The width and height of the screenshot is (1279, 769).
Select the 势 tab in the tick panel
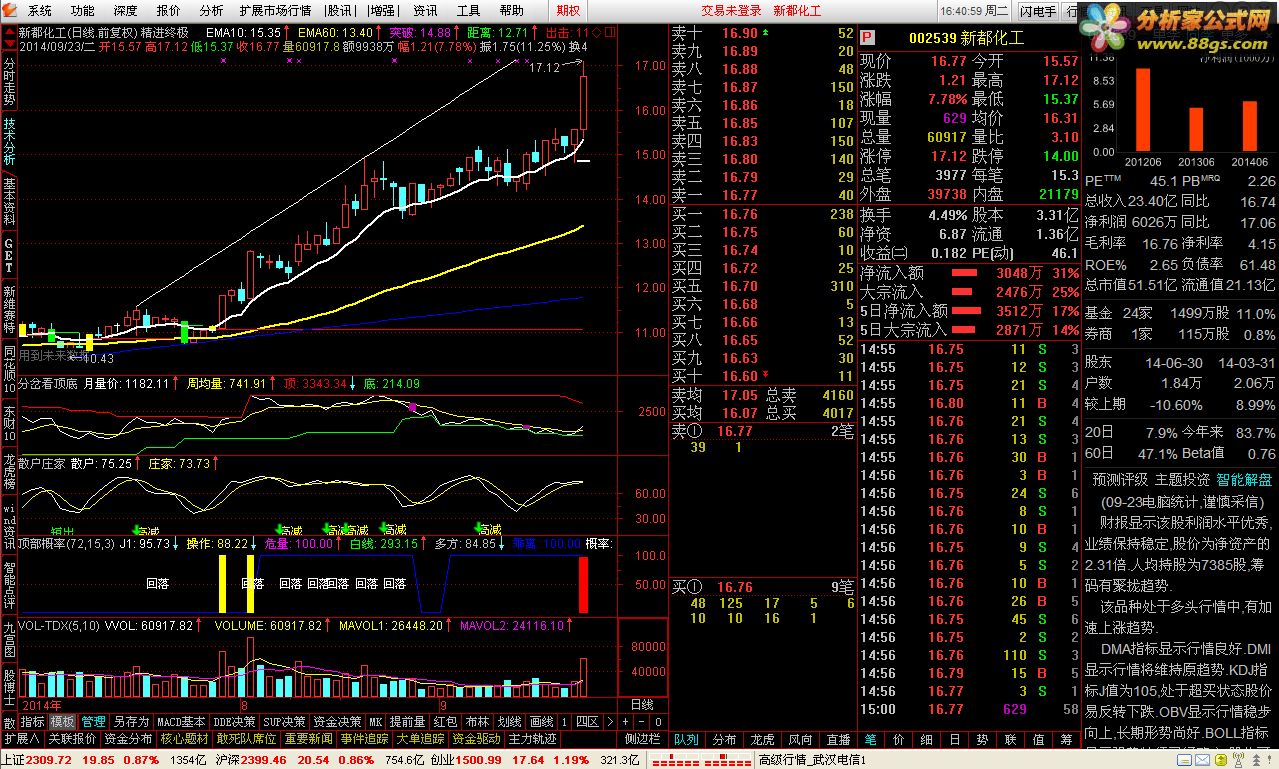(x=982, y=739)
